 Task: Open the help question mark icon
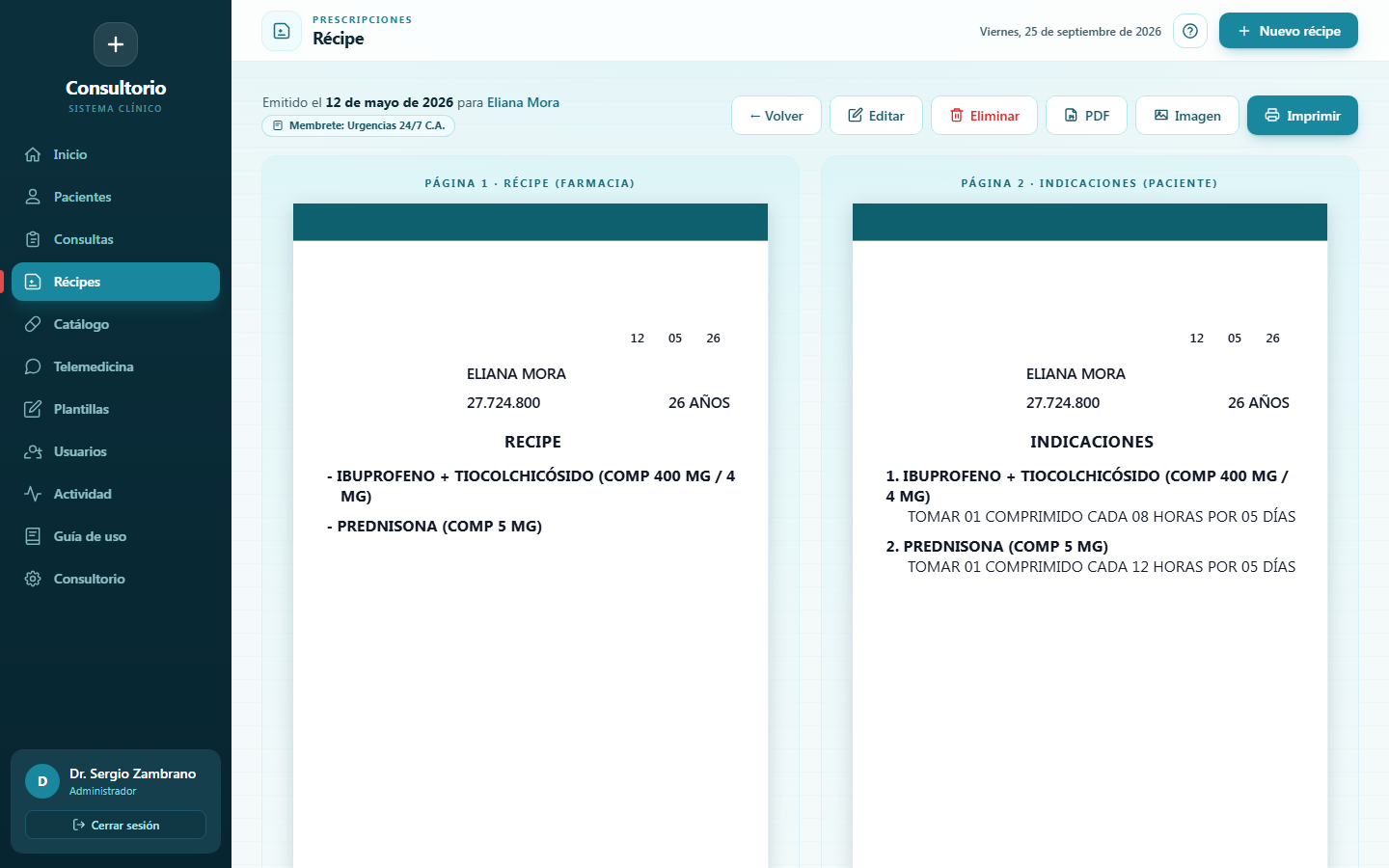[1190, 31]
